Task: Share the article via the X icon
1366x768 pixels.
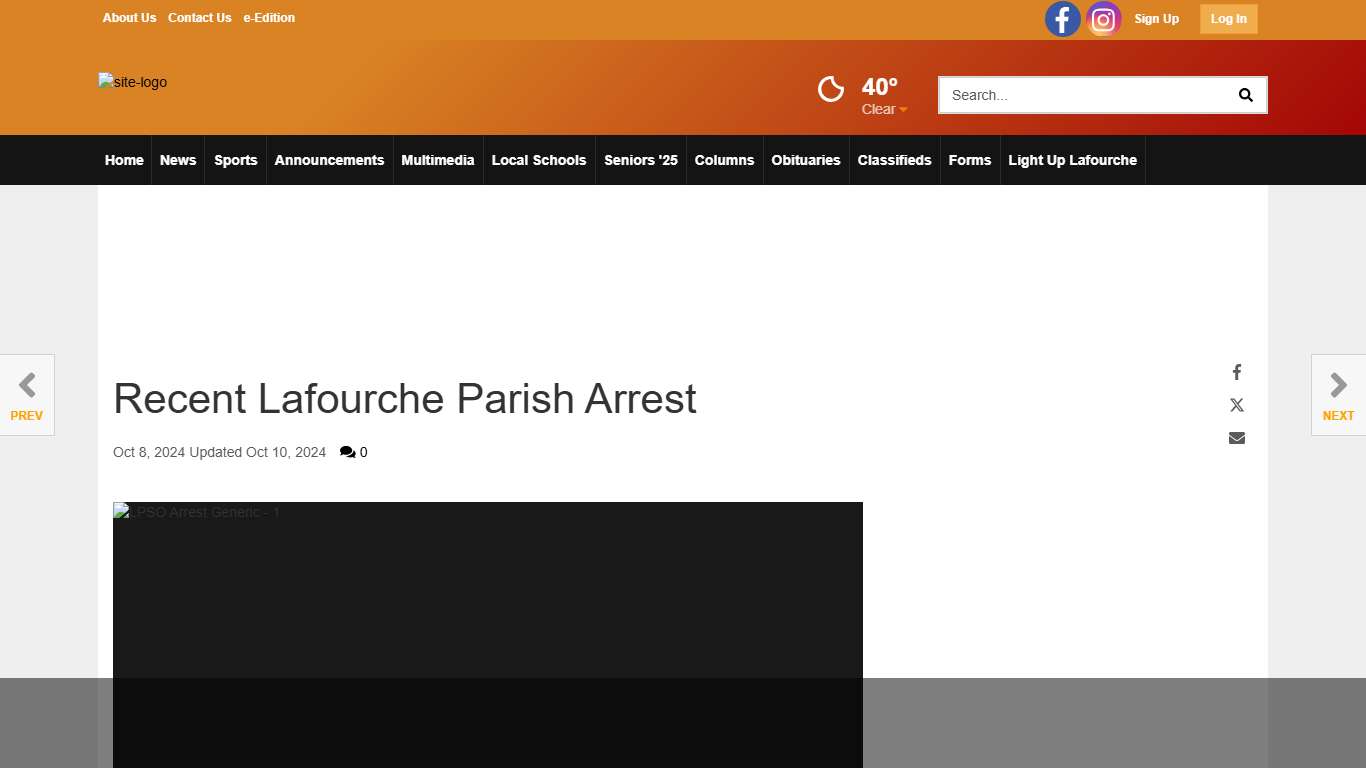Action: coord(1237,404)
